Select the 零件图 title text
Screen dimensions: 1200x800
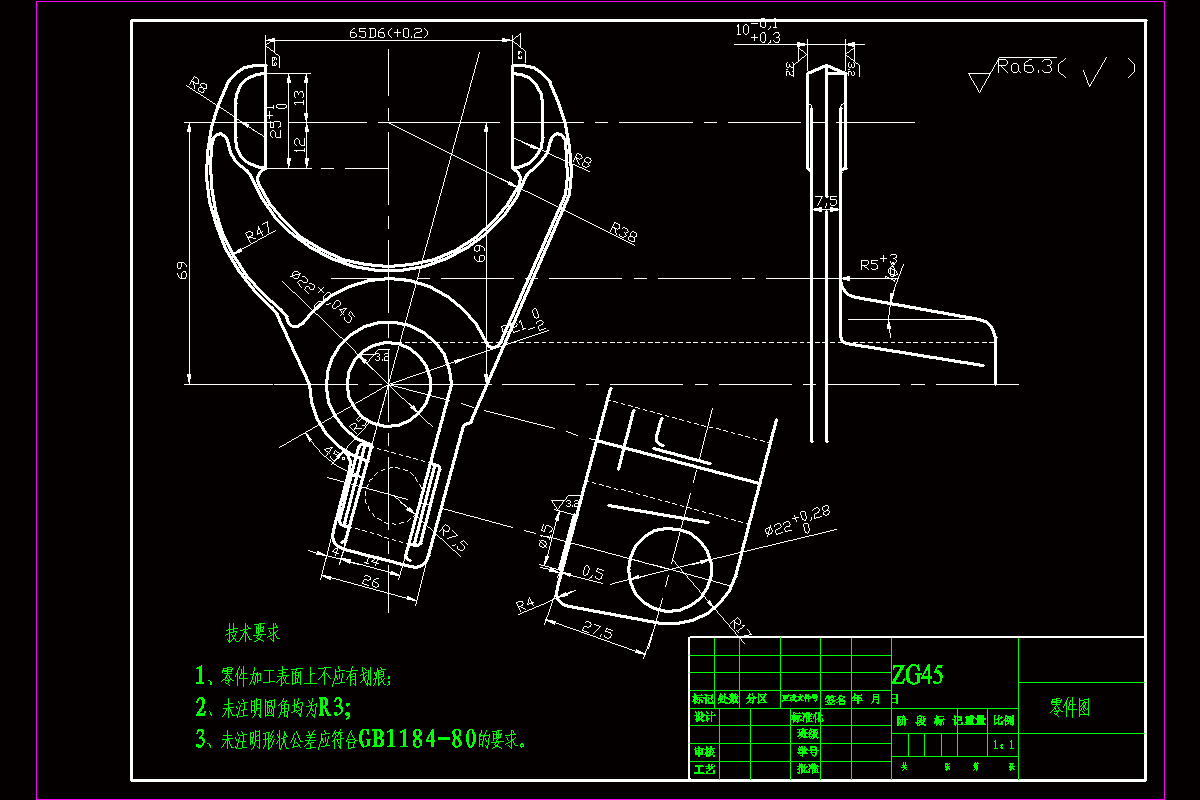1070,708
